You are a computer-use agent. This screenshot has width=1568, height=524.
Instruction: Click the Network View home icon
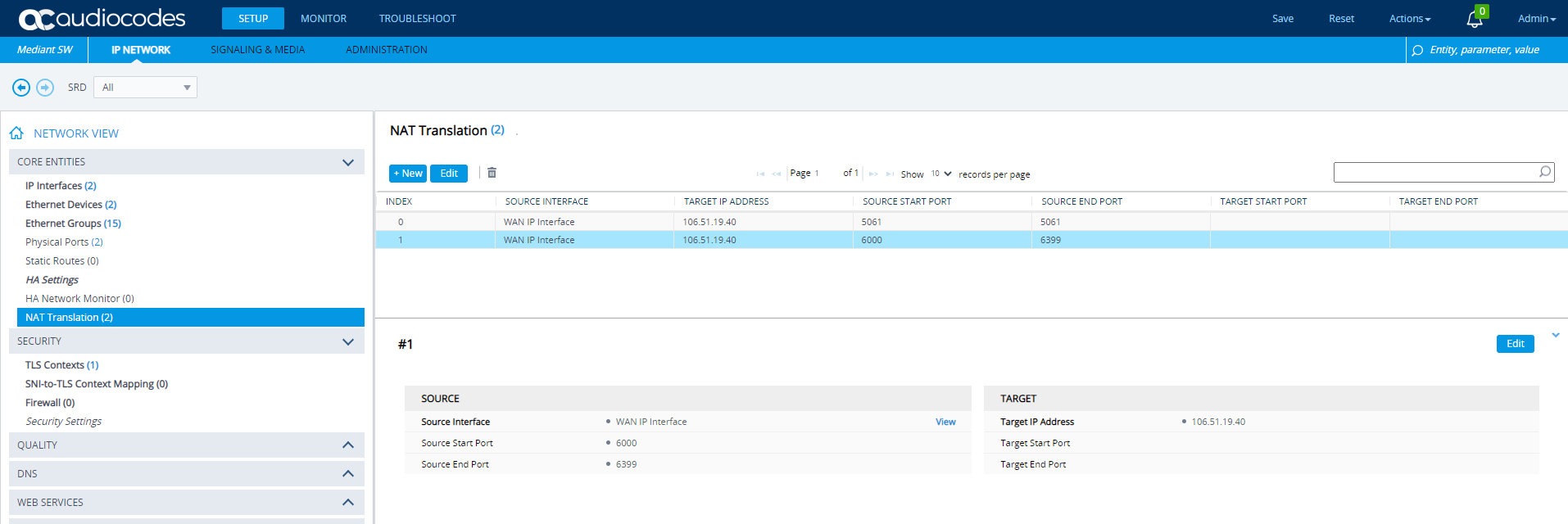click(16, 133)
